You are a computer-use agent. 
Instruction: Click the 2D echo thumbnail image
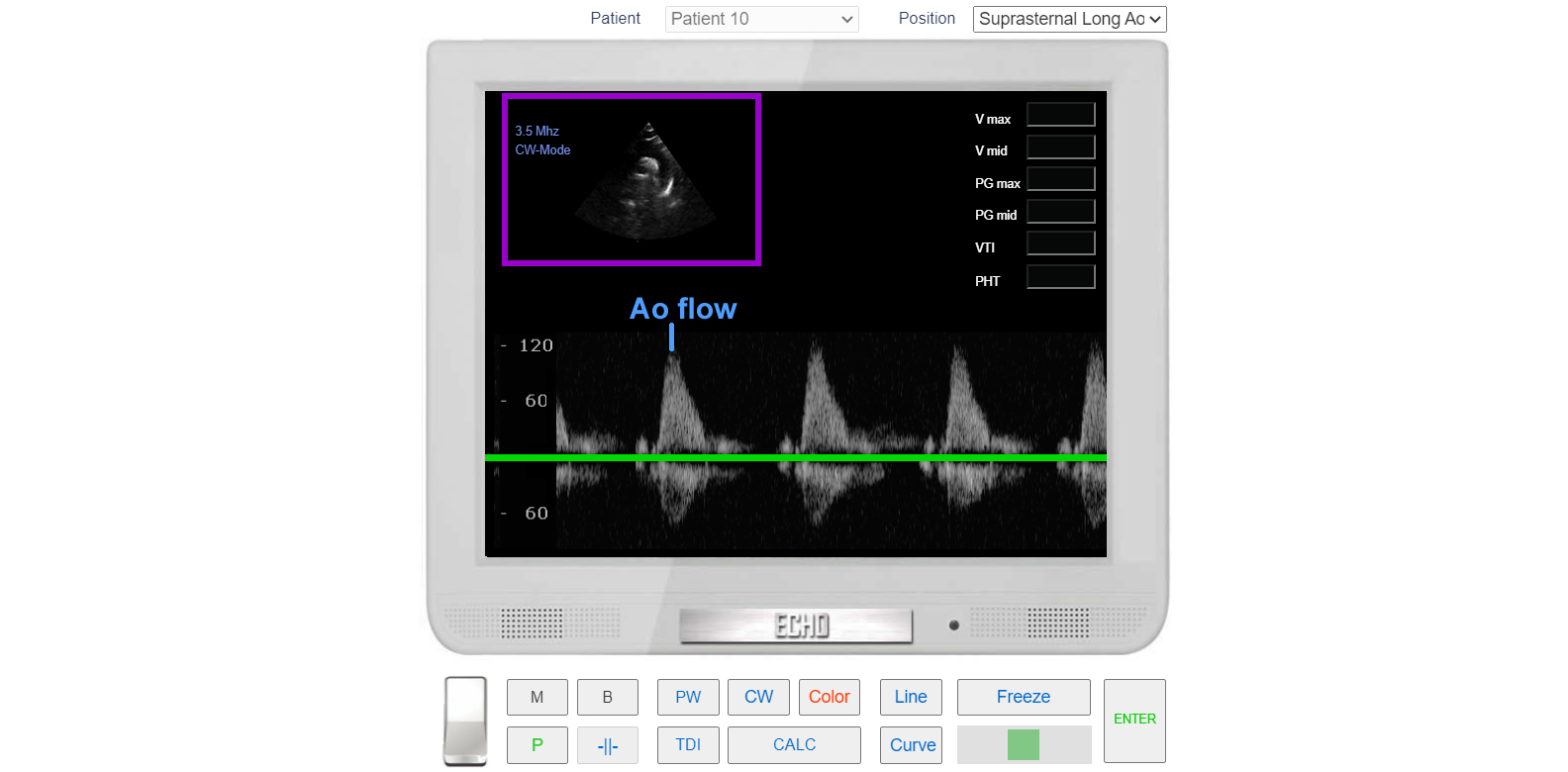point(645,183)
